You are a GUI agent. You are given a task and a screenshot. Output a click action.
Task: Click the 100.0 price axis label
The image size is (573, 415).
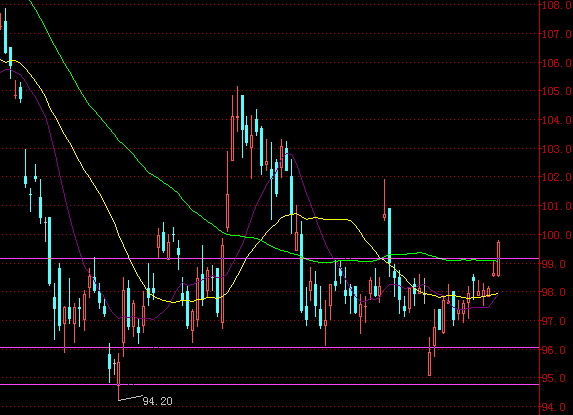[x=557, y=235]
